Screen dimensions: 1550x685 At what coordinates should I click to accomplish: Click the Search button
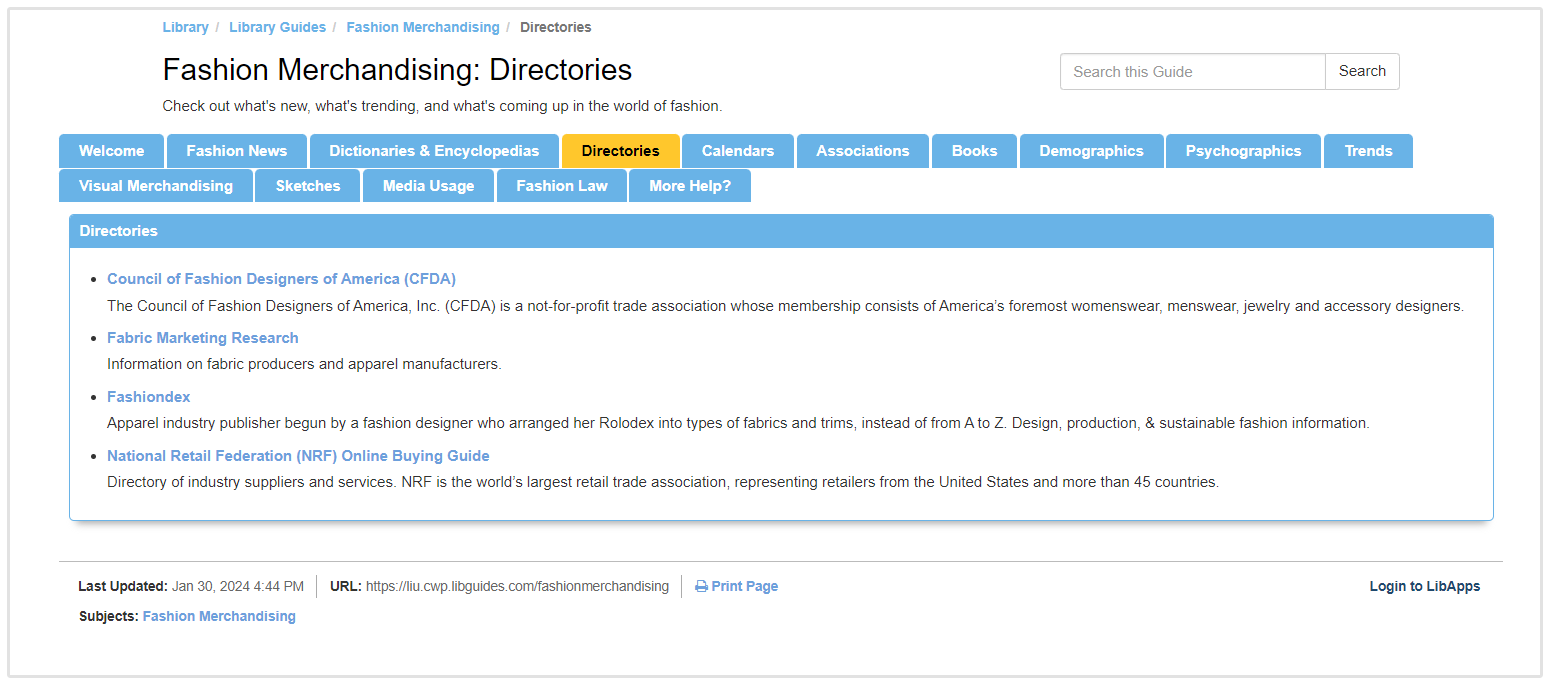pyautogui.click(x=1361, y=72)
